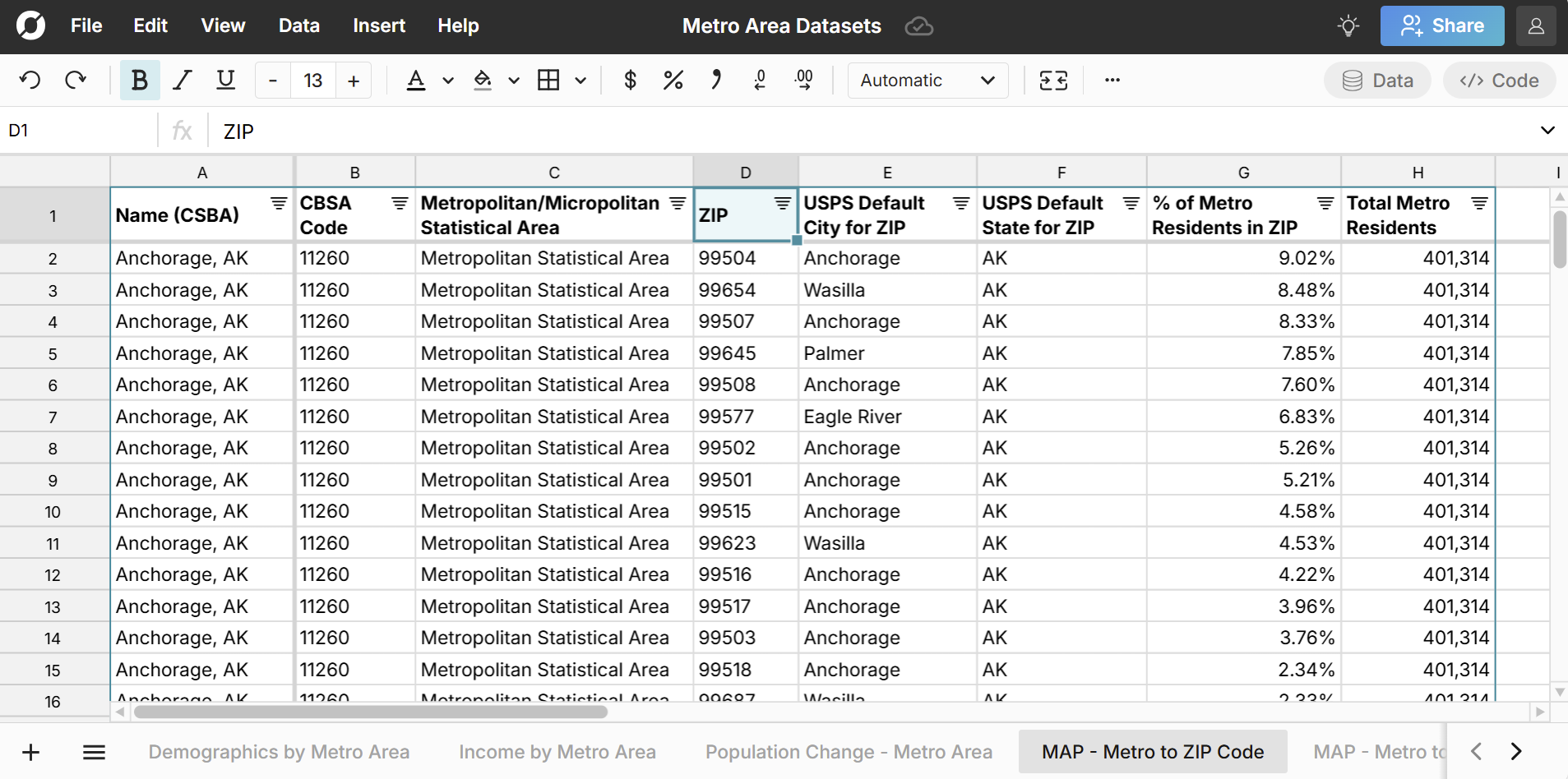
Task: Apply percent format
Action: [673, 80]
